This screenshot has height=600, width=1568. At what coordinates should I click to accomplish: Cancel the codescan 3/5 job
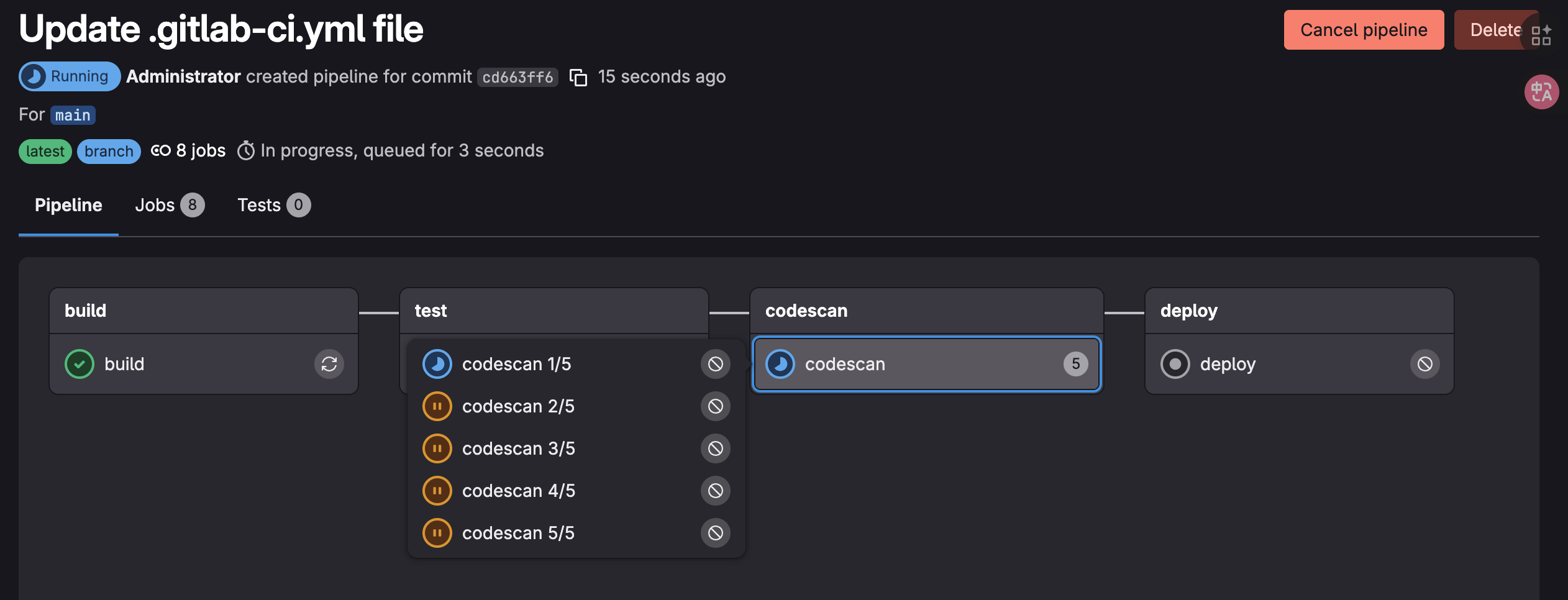(x=716, y=448)
